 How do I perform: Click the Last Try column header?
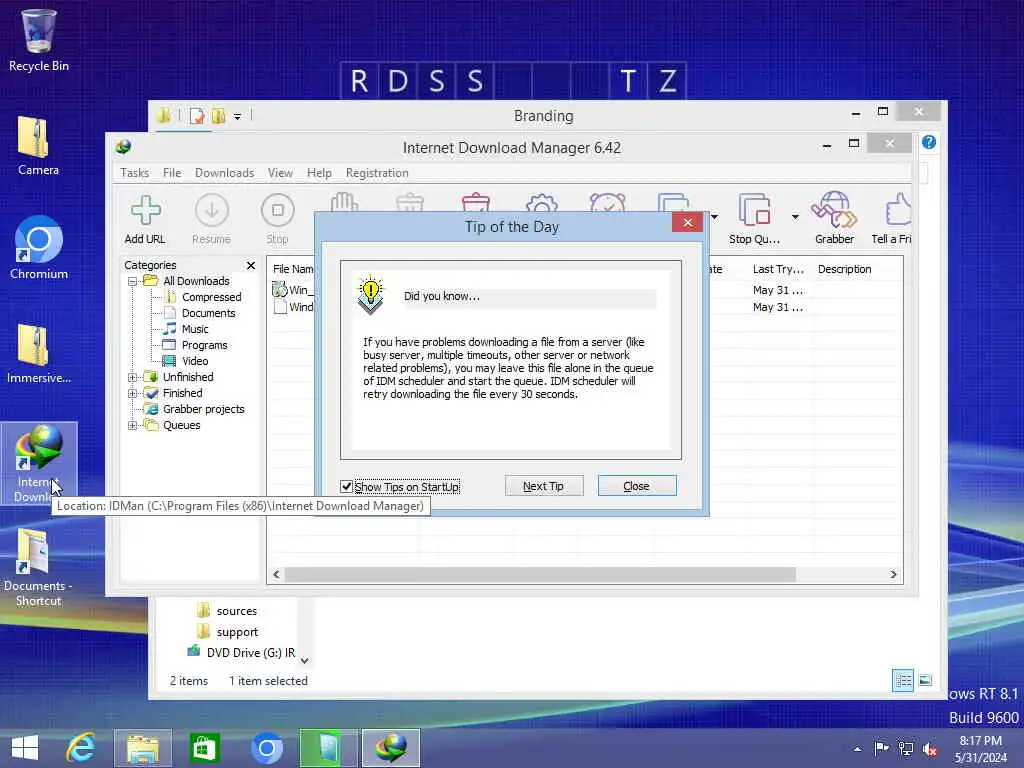[x=778, y=269]
